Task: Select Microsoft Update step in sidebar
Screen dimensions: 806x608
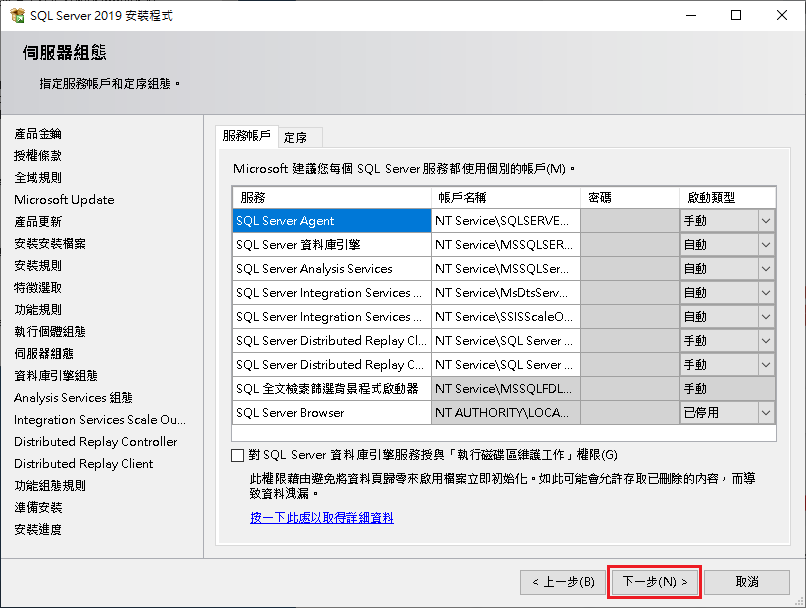Action: coord(64,200)
